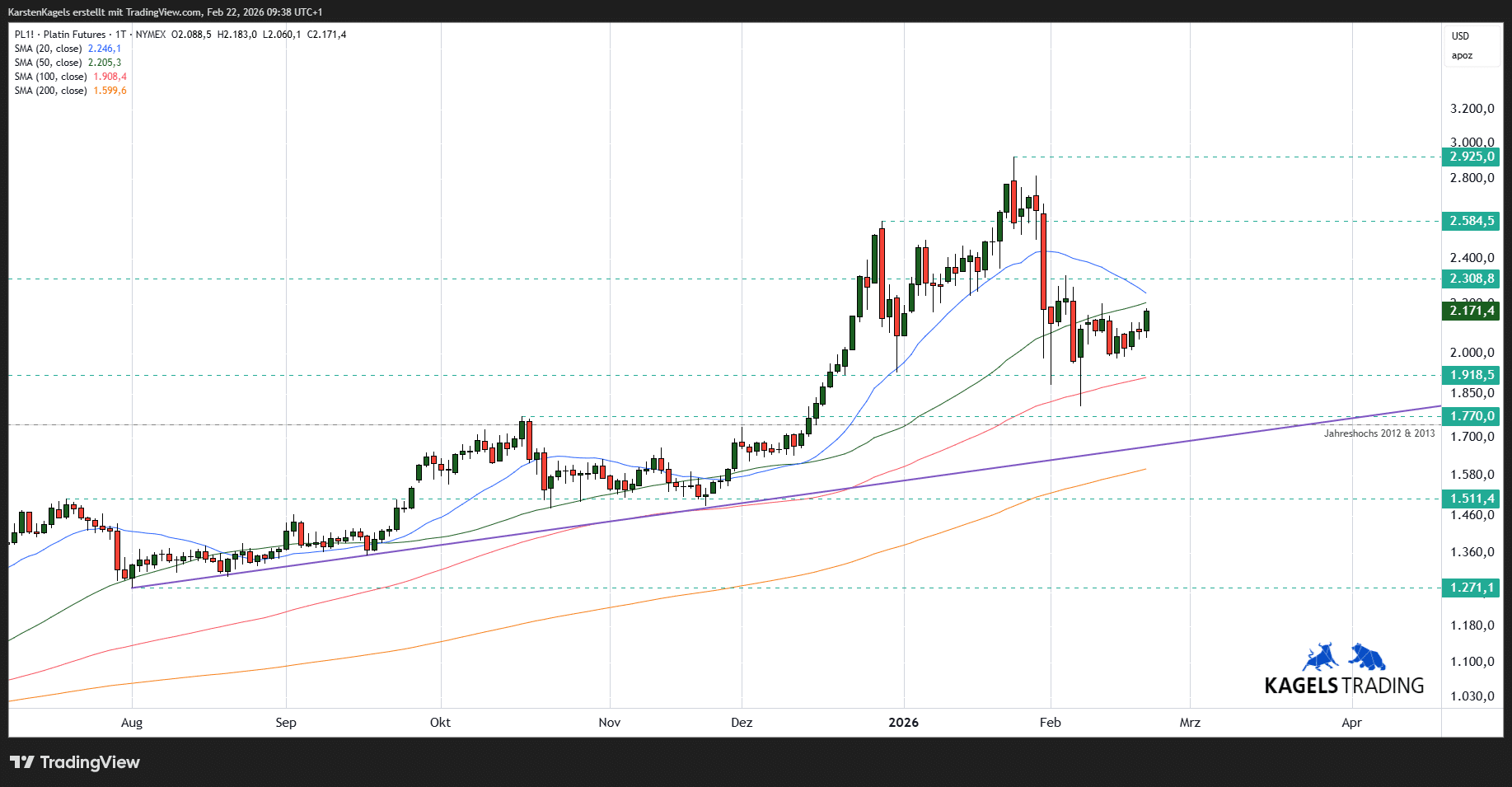1512x787 pixels.
Task: Click the 2.584,5 price level tag
Action: pyautogui.click(x=1471, y=221)
